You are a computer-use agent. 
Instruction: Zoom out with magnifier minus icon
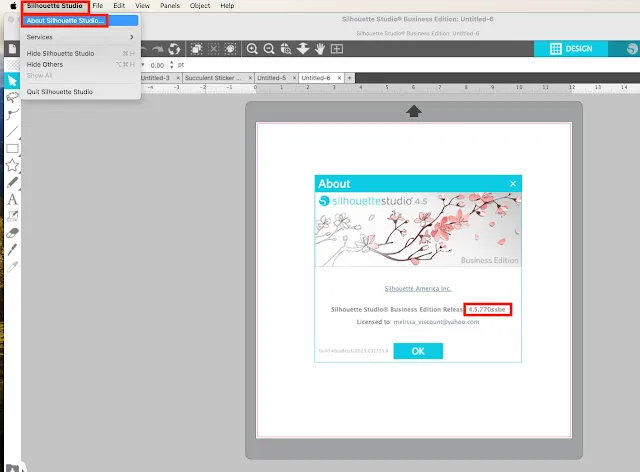[x=269, y=49]
